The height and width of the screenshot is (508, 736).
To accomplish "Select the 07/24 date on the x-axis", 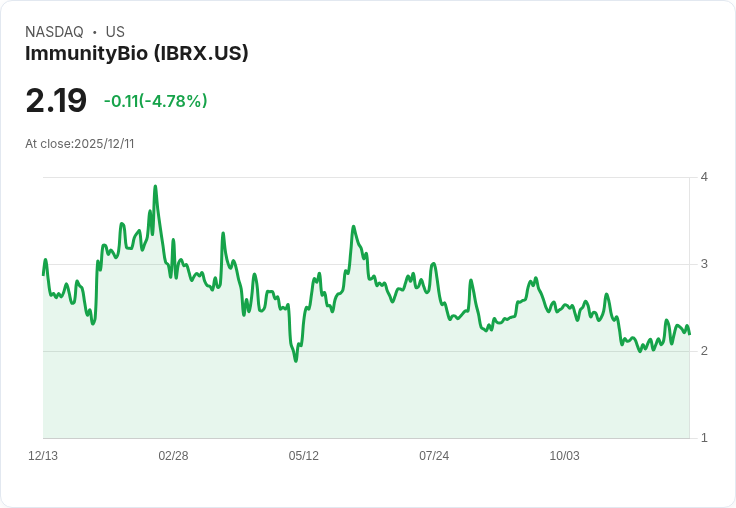I will click(x=434, y=455).
